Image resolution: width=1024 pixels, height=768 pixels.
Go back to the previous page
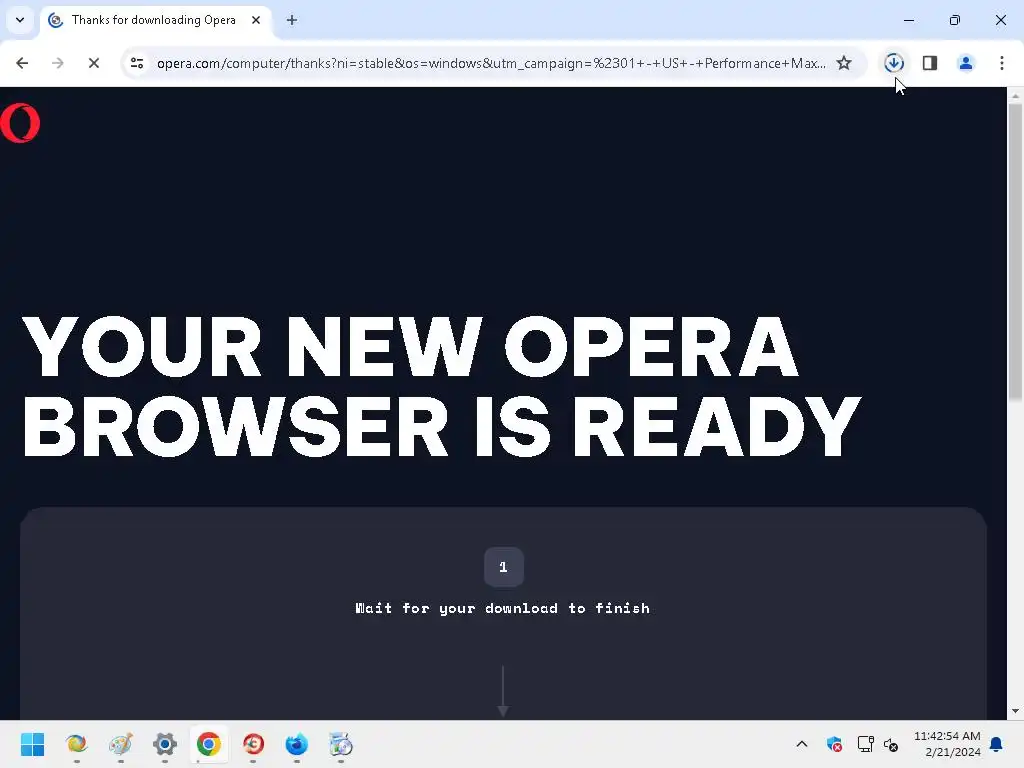click(x=22, y=63)
